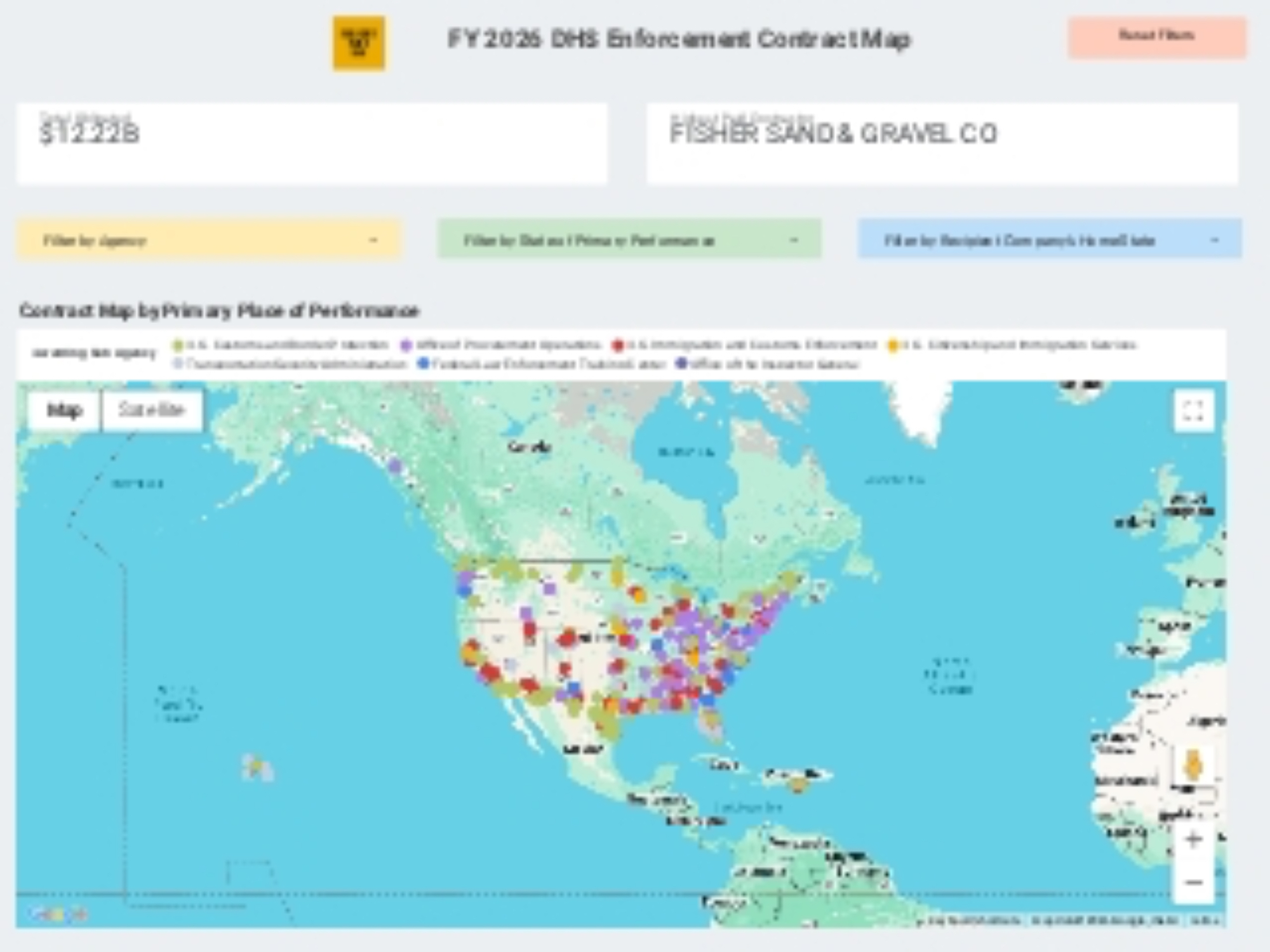Screen dimensions: 1270x952
Task: Enter fullscreen map view
Action: (x=1193, y=411)
